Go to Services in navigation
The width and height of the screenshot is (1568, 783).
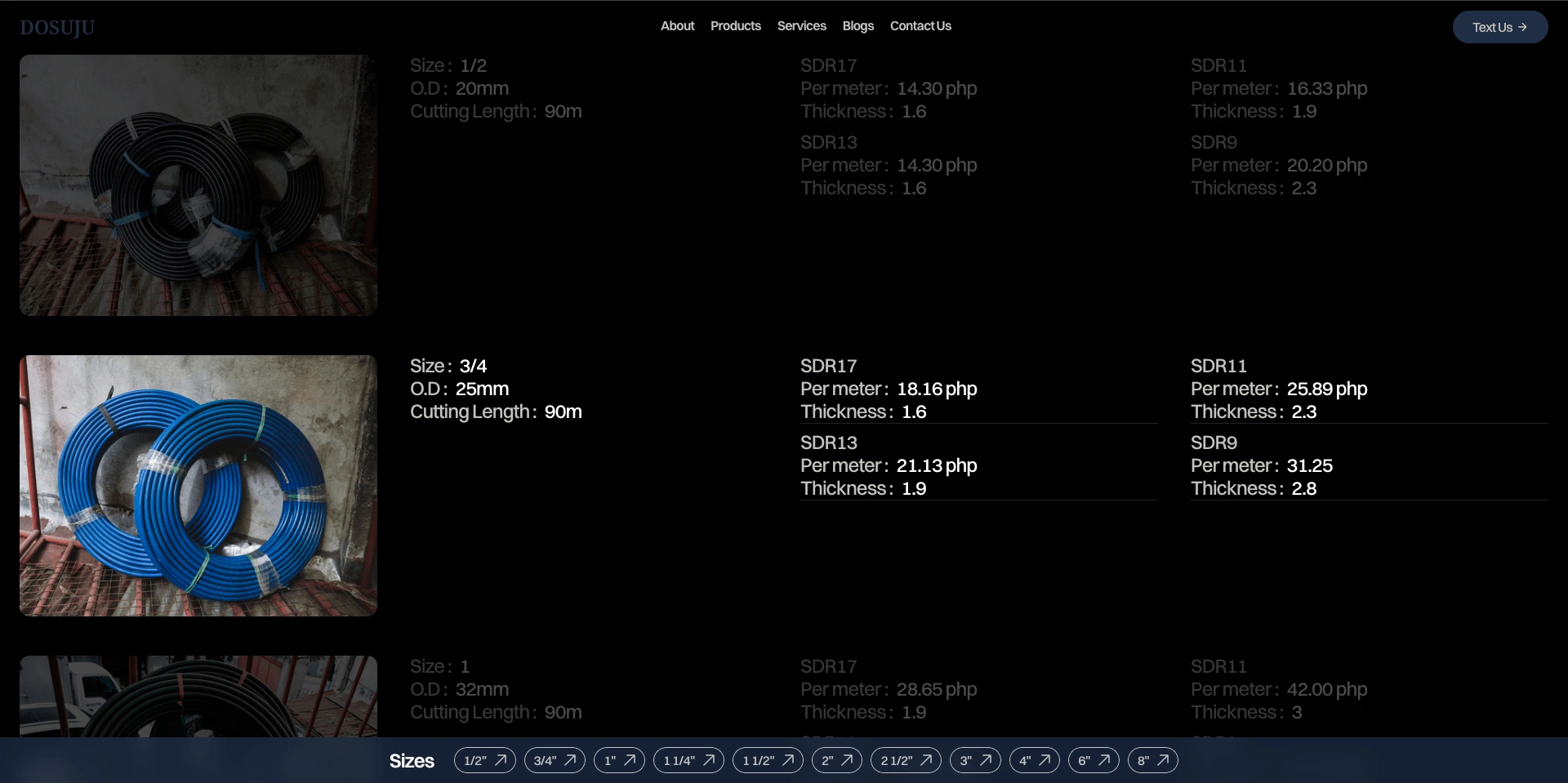click(x=801, y=26)
